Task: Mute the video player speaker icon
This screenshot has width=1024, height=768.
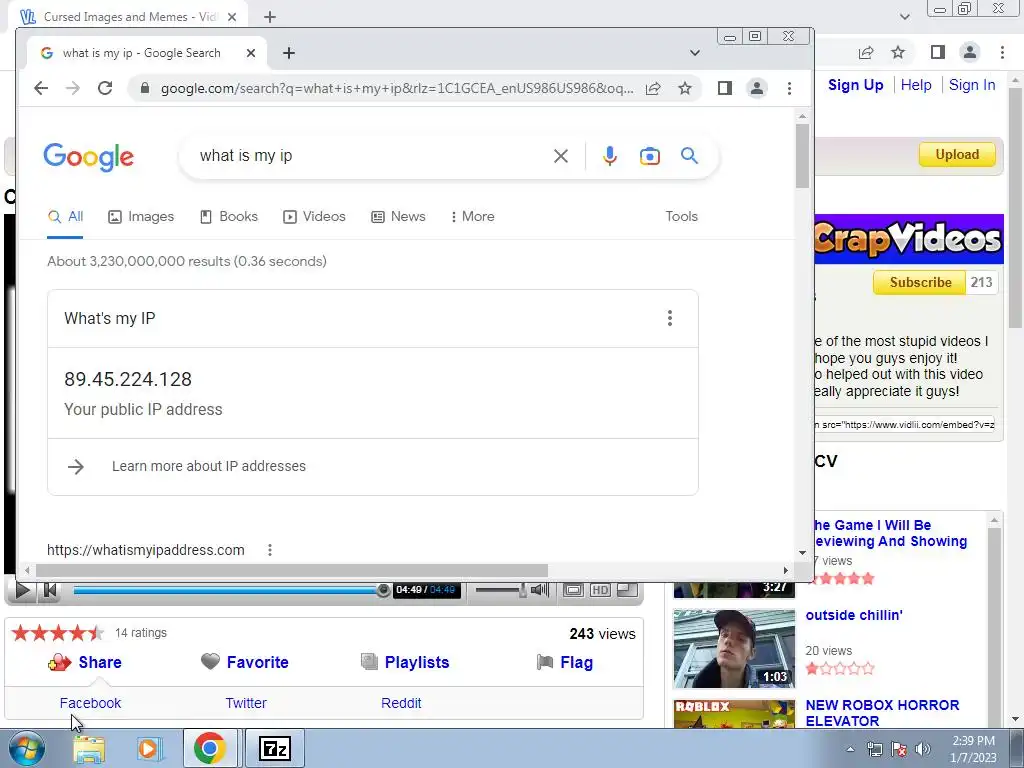Action: (539, 590)
